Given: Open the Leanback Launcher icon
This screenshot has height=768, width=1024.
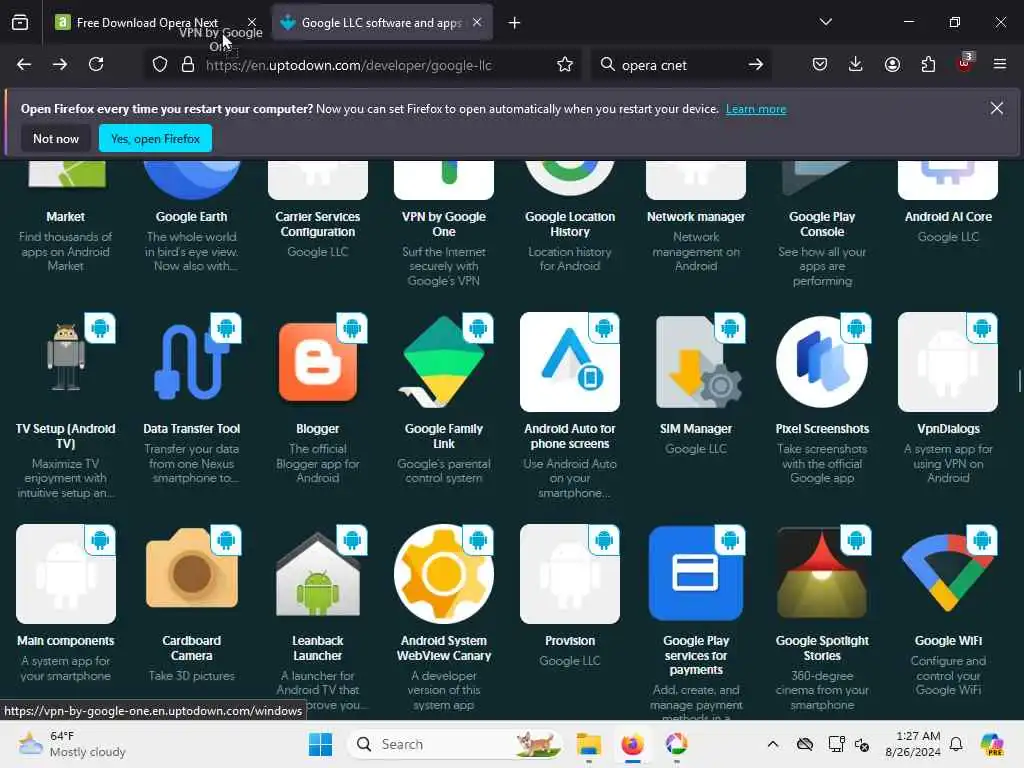Looking at the screenshot, I should click(x=317, y=574).
